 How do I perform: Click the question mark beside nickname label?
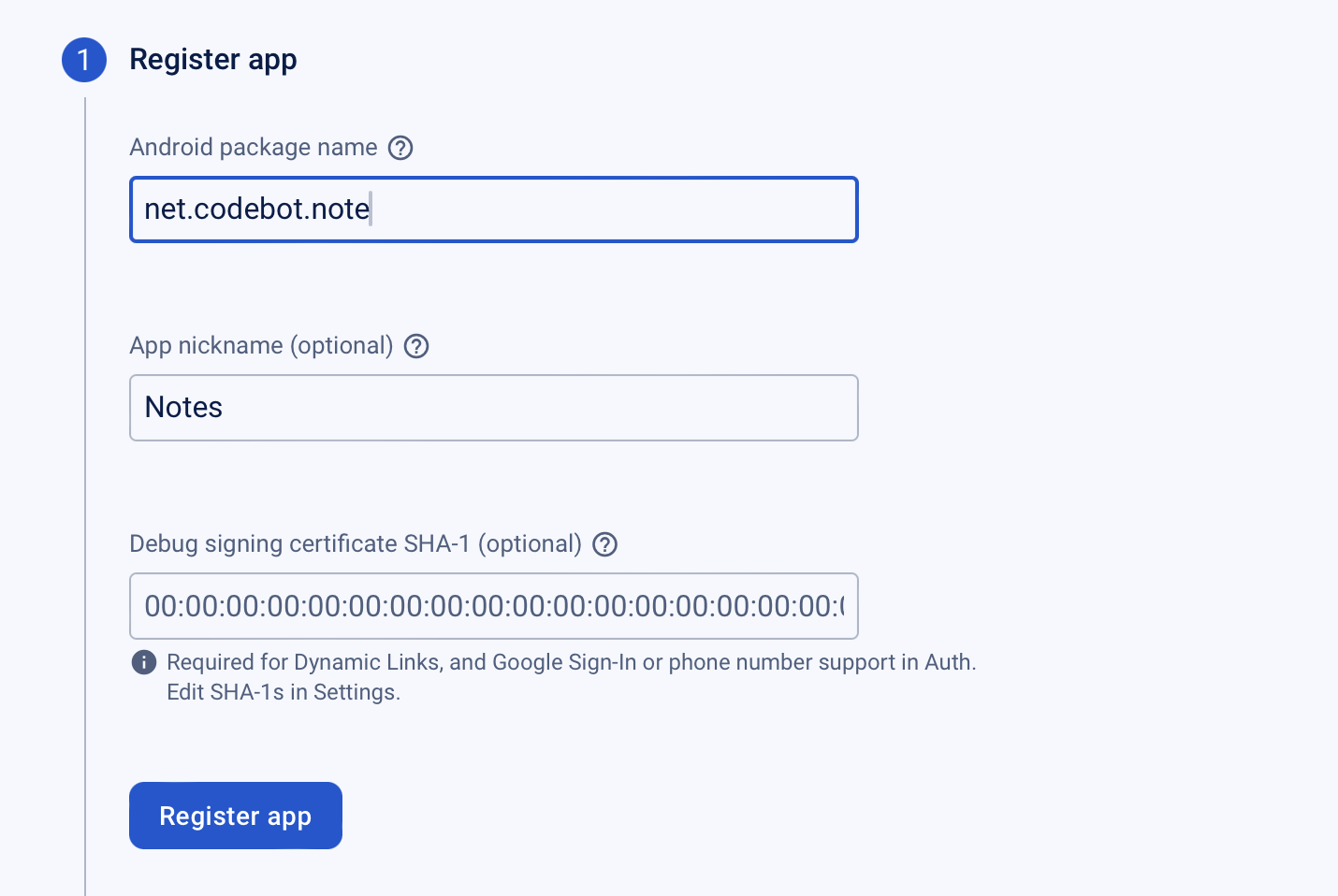(x=415, y=346)
